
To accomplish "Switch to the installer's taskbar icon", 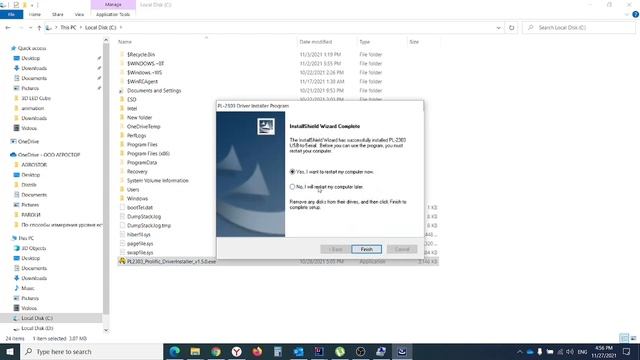I will click(x=402, y=351).
